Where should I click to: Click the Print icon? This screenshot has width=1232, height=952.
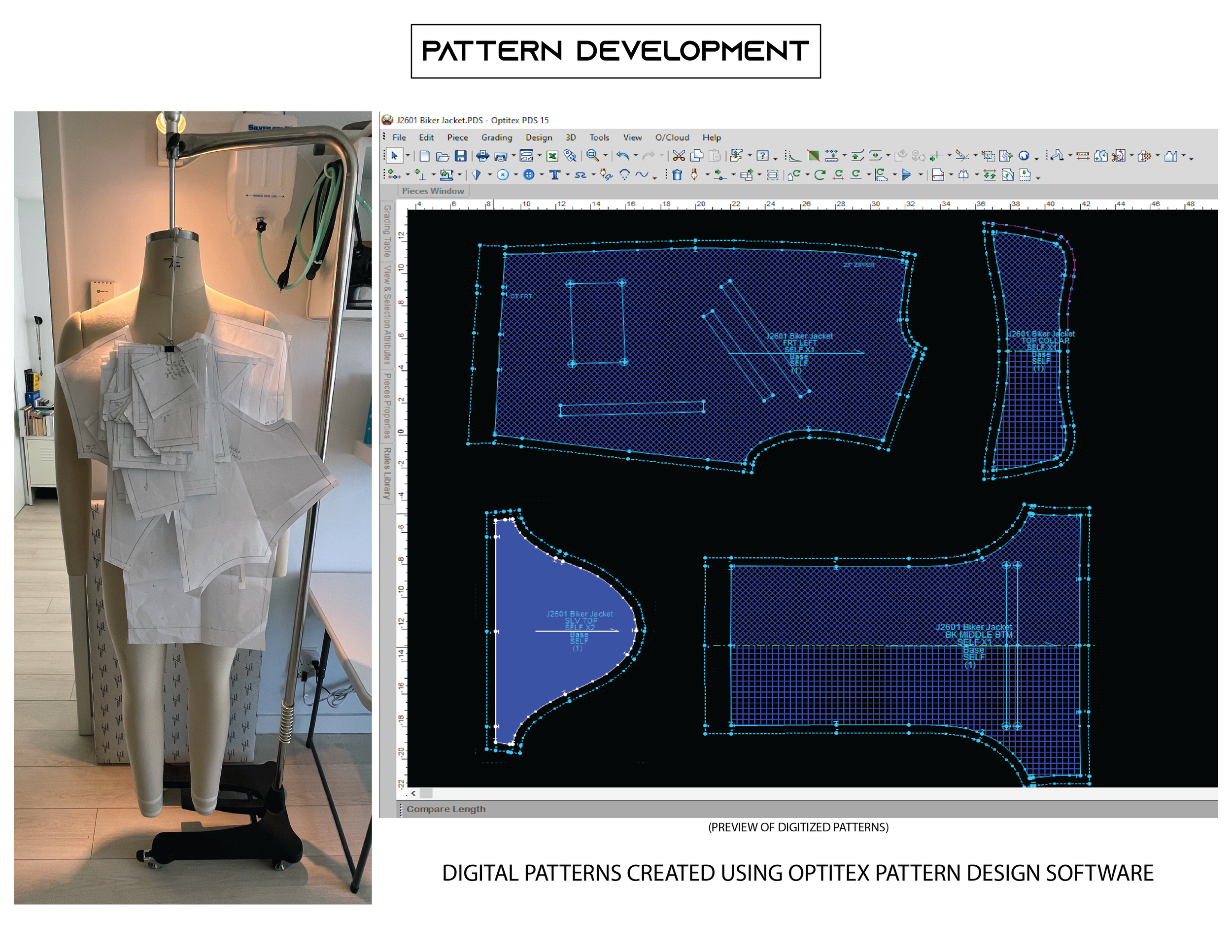coord(482,156)
